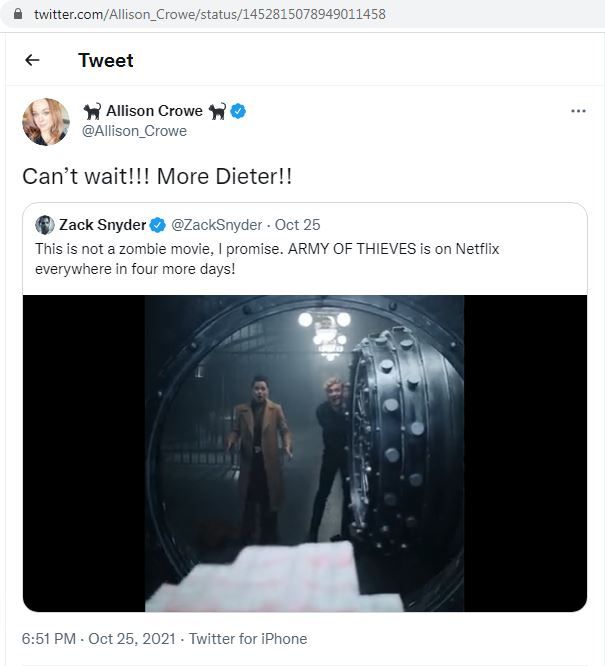Click the quoted tweet's Oct 25 date
The image size is (605, 666).
(x=298, y=224)
